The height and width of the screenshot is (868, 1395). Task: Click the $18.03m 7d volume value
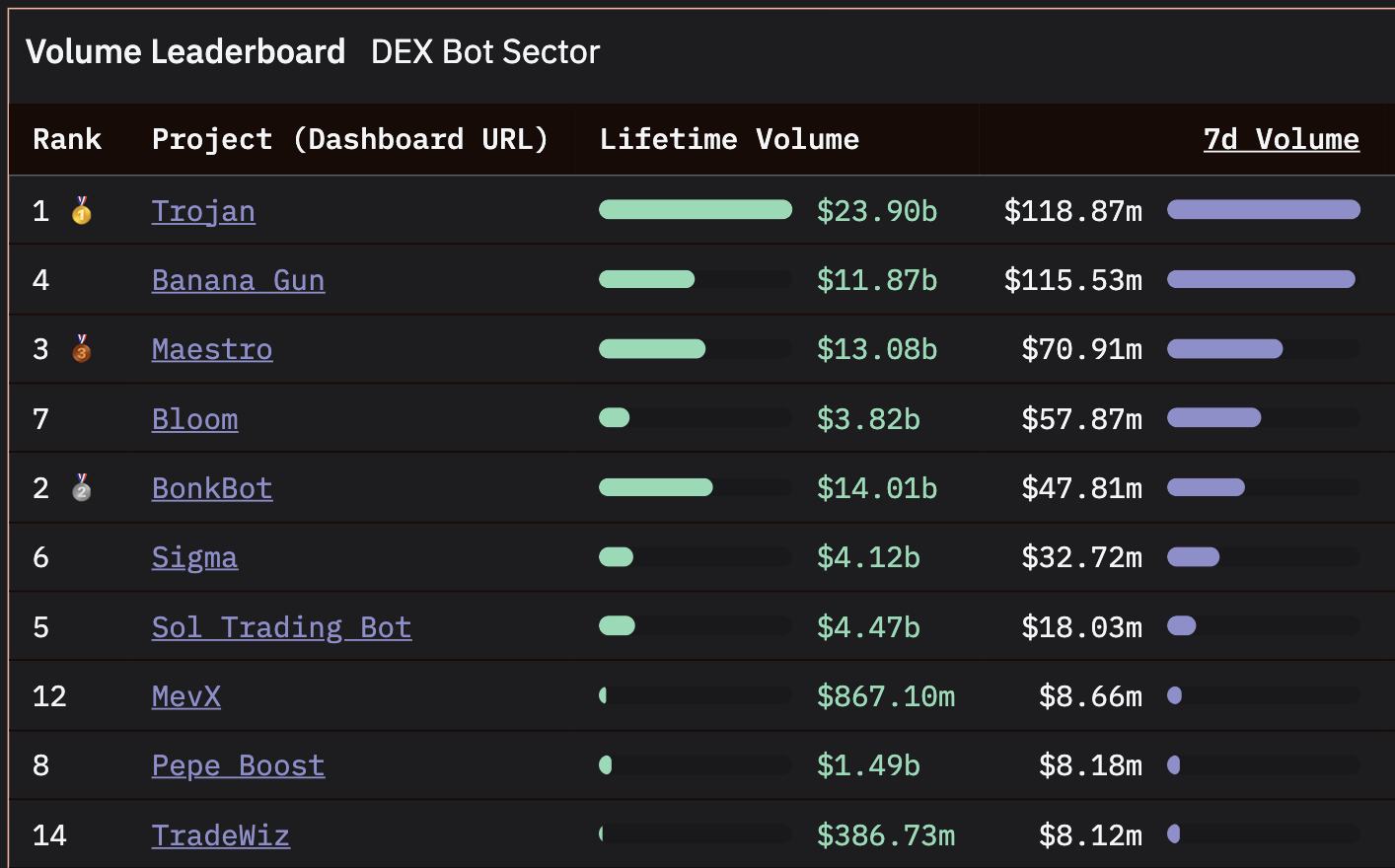coord(1082,627)
